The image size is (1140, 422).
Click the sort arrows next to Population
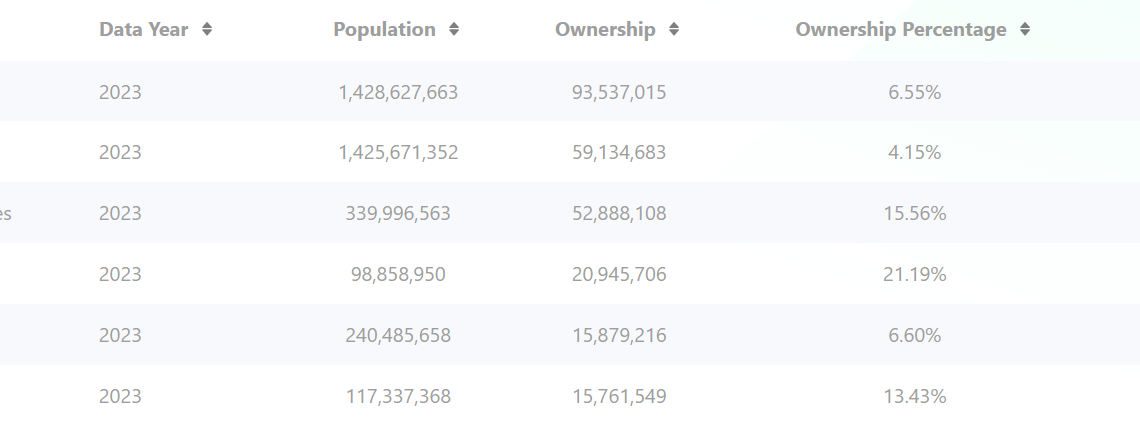454,30
